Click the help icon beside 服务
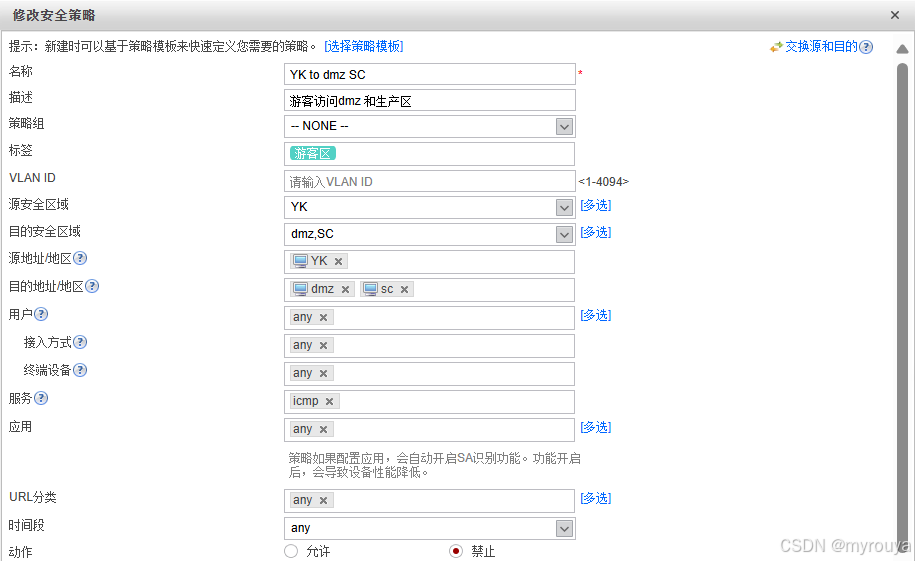Viewport: 915px width, 561px height. (x=41, y=398)
